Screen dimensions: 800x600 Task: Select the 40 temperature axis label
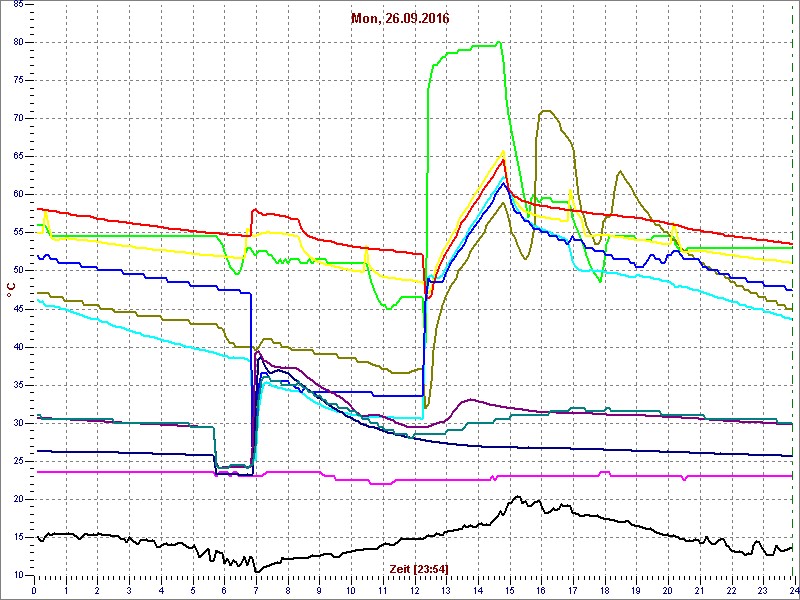tap(17, 347)
